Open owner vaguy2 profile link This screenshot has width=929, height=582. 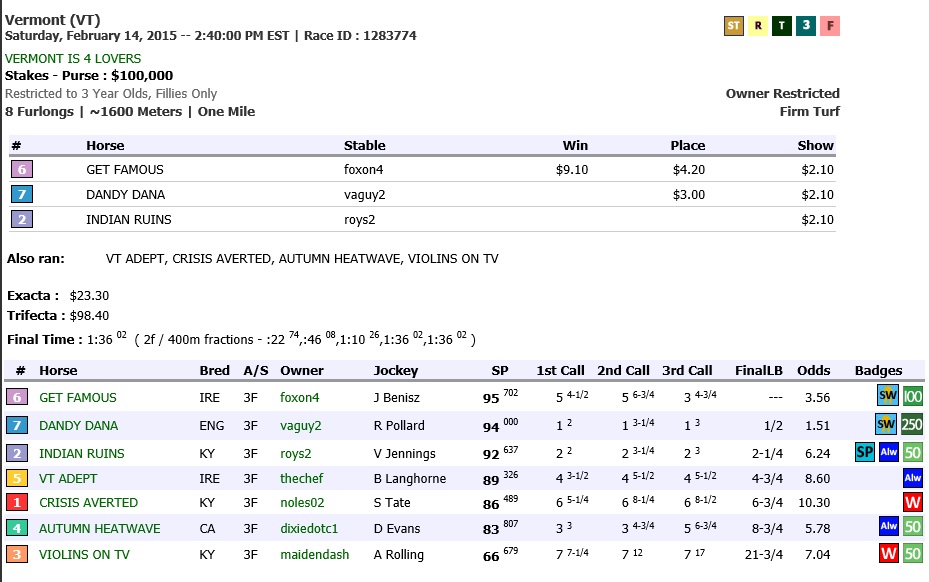pos(300,426)
